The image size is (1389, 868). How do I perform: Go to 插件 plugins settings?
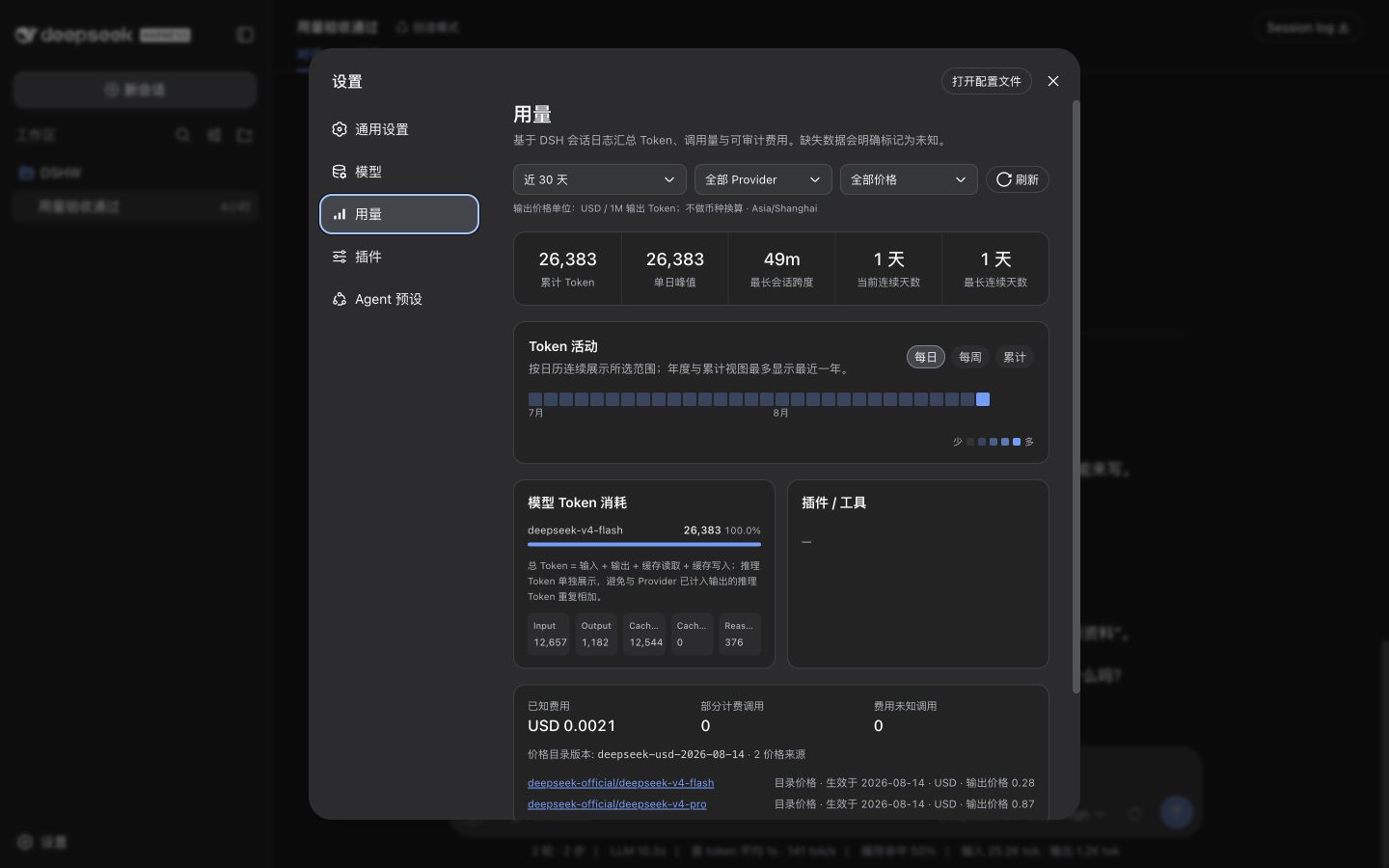399,257
